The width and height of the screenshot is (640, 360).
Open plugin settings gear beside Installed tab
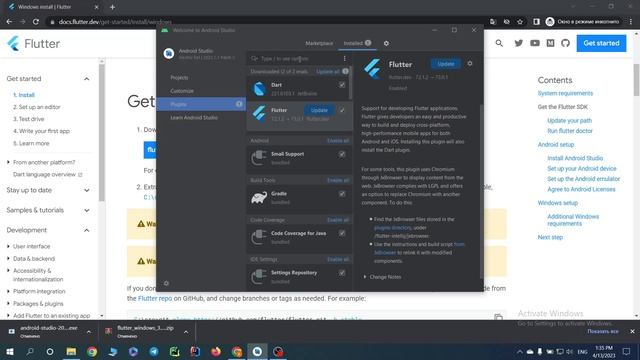pos(386,43)
